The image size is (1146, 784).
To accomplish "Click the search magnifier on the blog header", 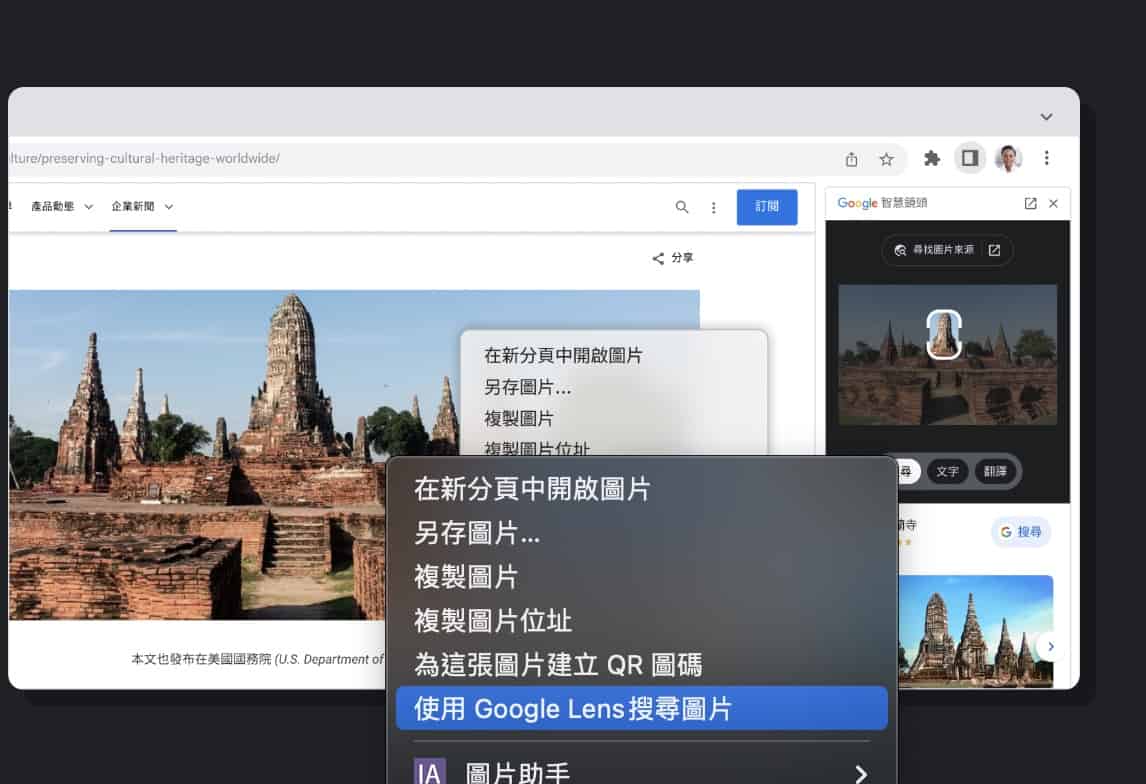I will (682, 207).
